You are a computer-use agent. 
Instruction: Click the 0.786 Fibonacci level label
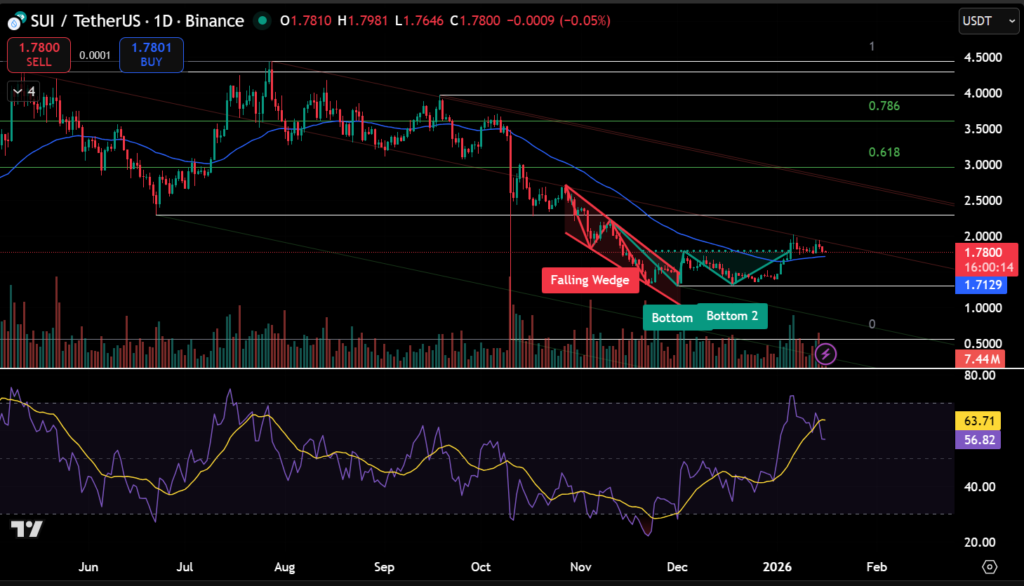pyautogui.click(x=884, y=105)
